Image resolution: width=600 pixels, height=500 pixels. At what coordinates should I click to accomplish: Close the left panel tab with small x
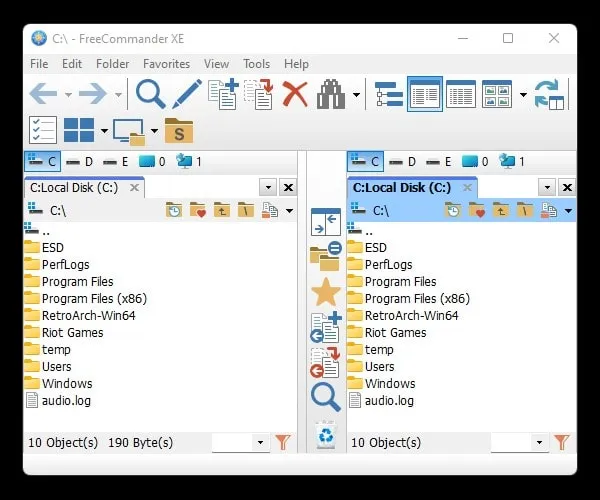[x=134, y=188]
